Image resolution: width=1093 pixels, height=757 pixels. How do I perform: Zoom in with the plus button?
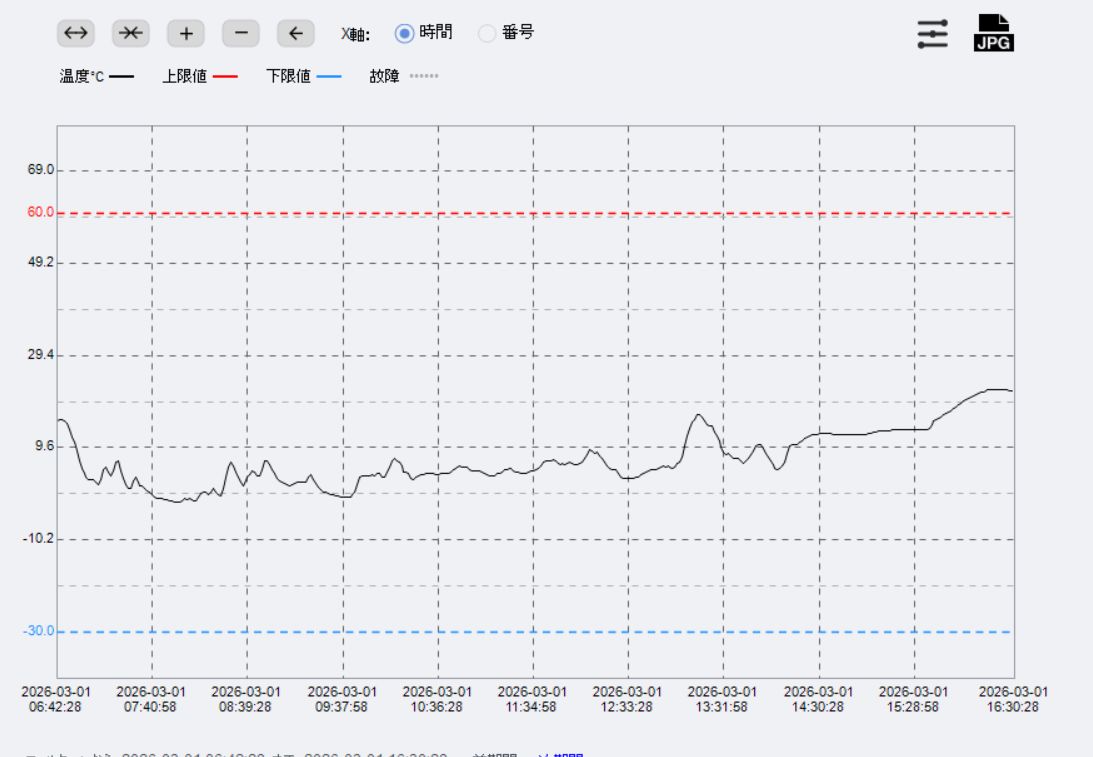tap(185, 33)
